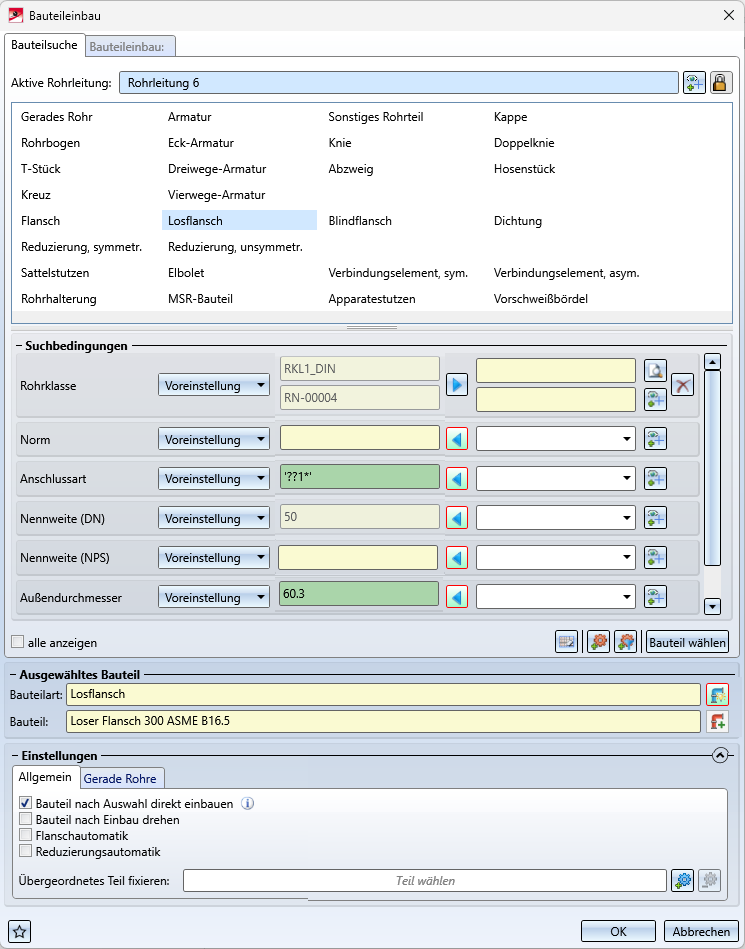Click the Abbrechen button
This screenshot has height=949, width=745.
click(701, 931)
